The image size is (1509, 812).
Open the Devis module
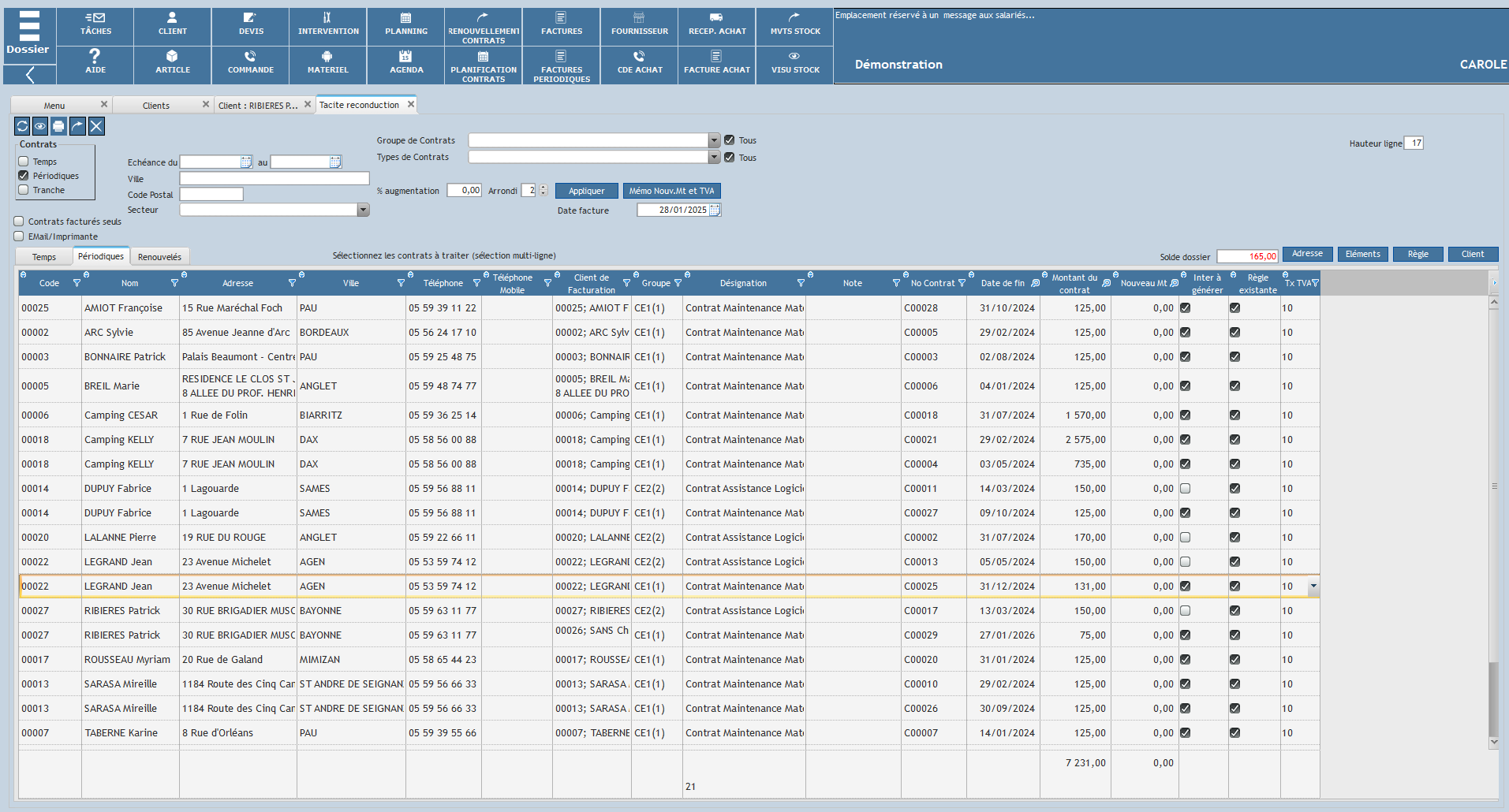[251, 27]
